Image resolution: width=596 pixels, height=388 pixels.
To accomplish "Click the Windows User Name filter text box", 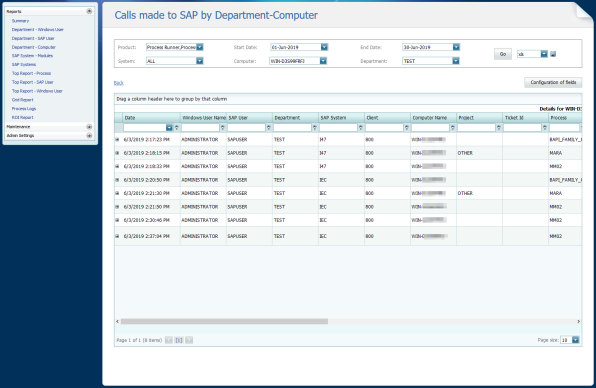I will click(200, 128).
